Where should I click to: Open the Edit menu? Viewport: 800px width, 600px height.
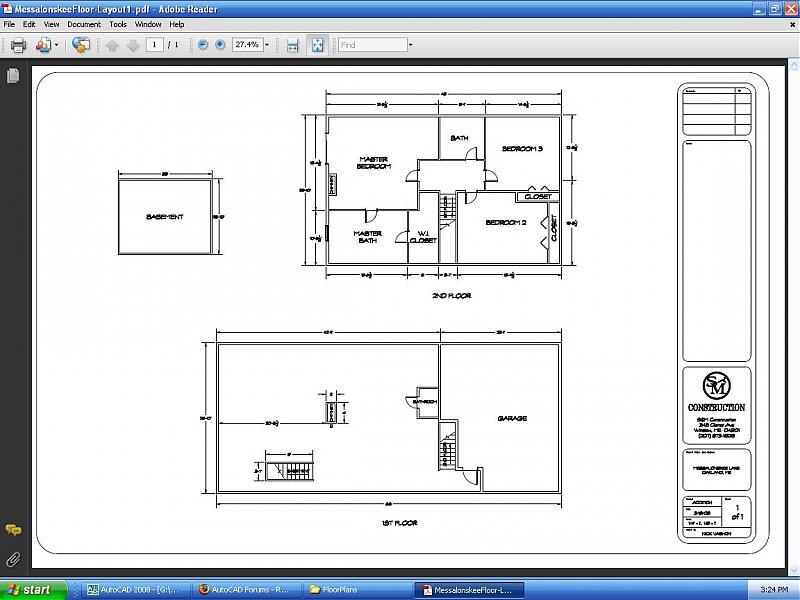(x=29, y=24)
